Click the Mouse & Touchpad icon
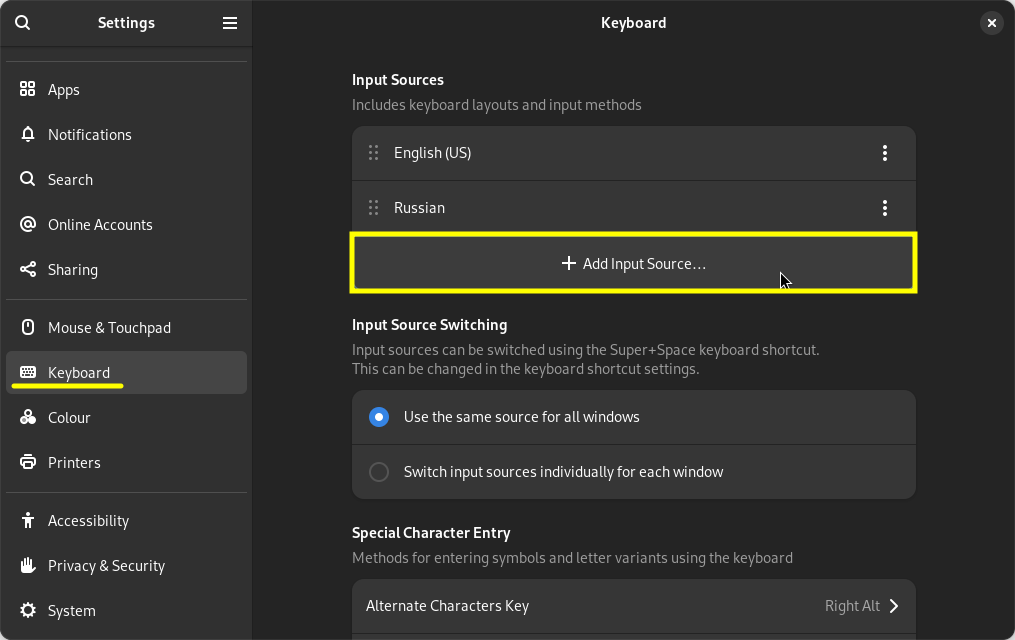The width and height of the screenshot is (1015, 640). (x=28, y=328)
